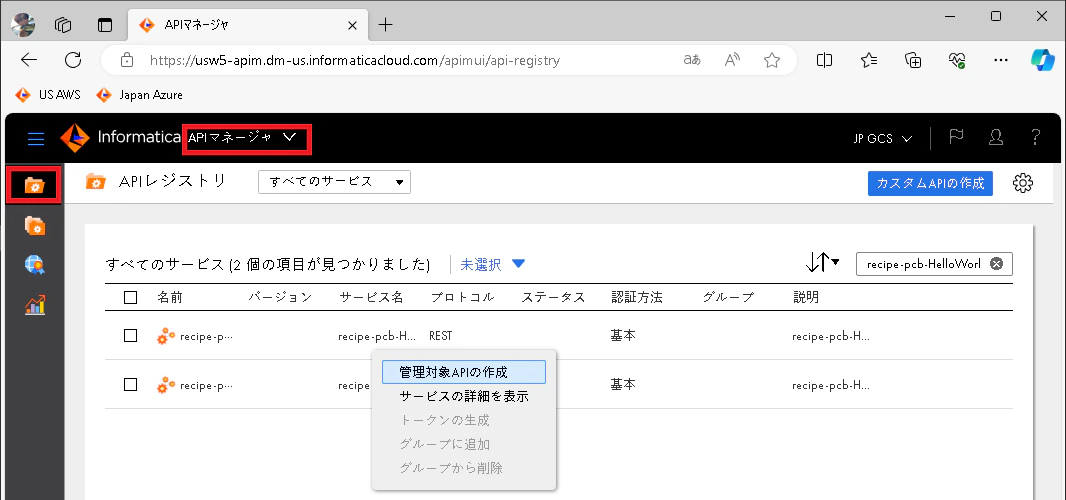The width and height of the screenshot is (1066, 500).
Task: Open the browser split screen icon
Action: point(824,60)
